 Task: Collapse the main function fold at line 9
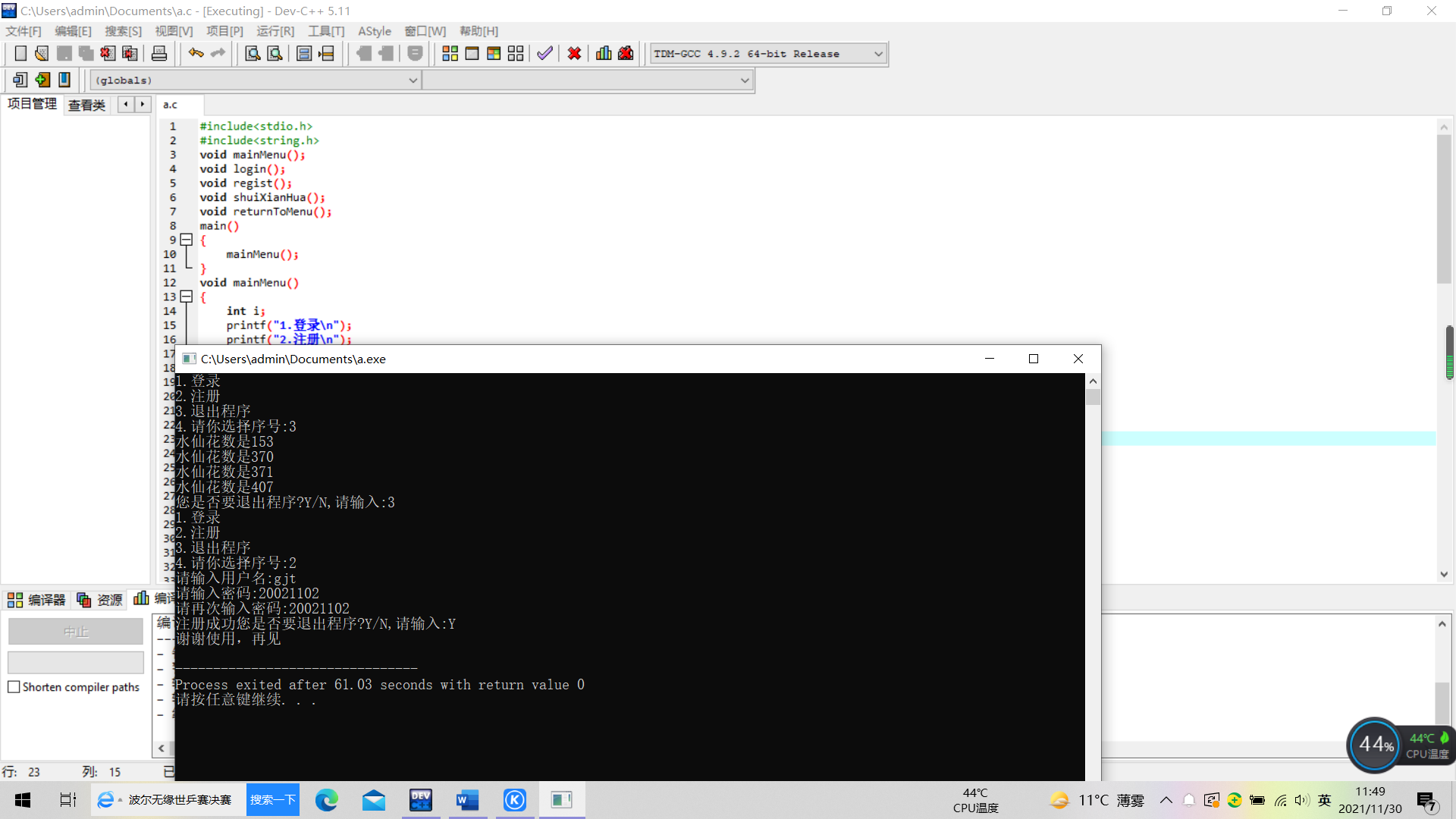[x=186, y=240]
